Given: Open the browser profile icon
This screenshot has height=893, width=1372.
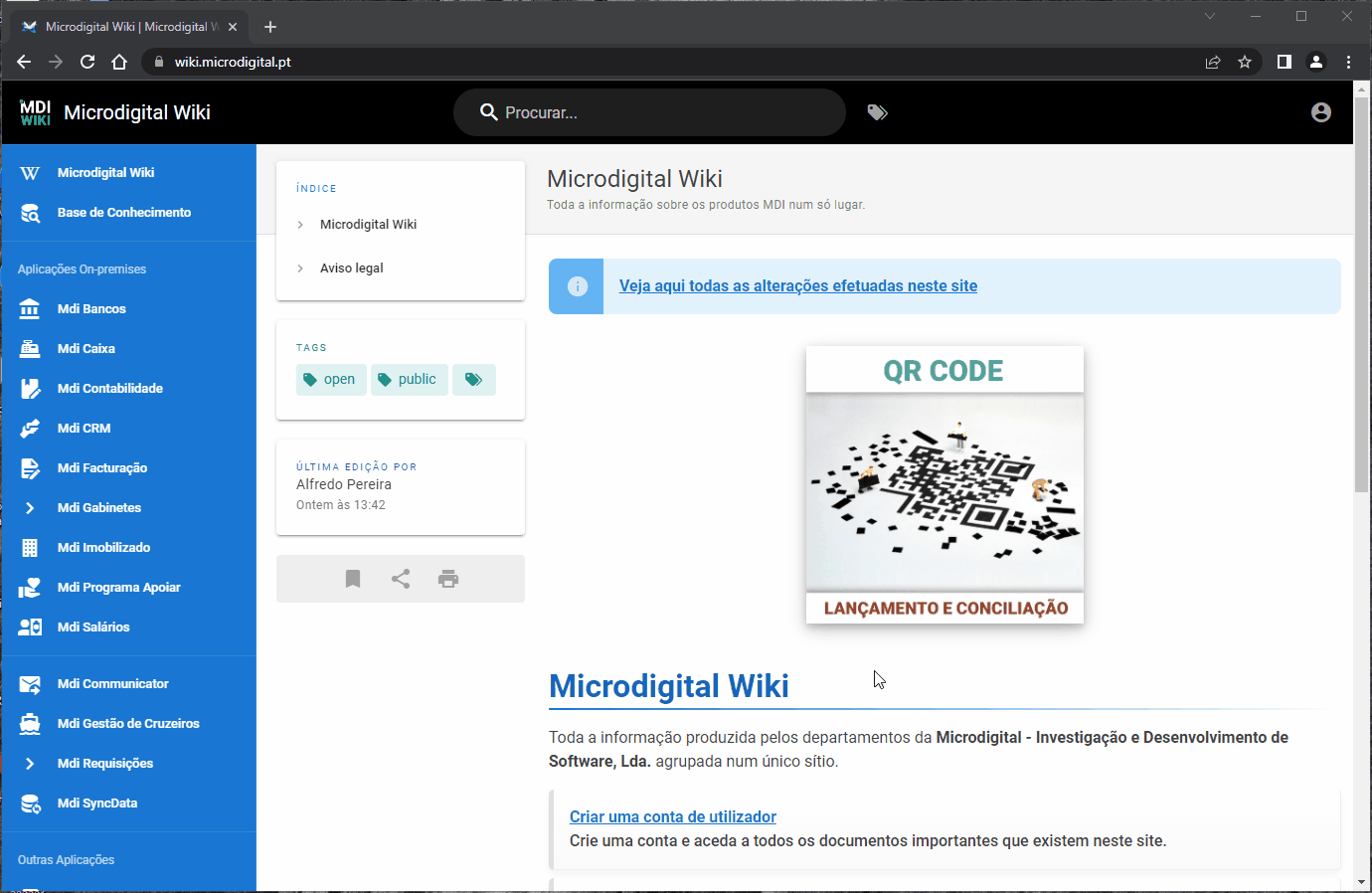Looking at the screenshot, I should [1316, 62].
